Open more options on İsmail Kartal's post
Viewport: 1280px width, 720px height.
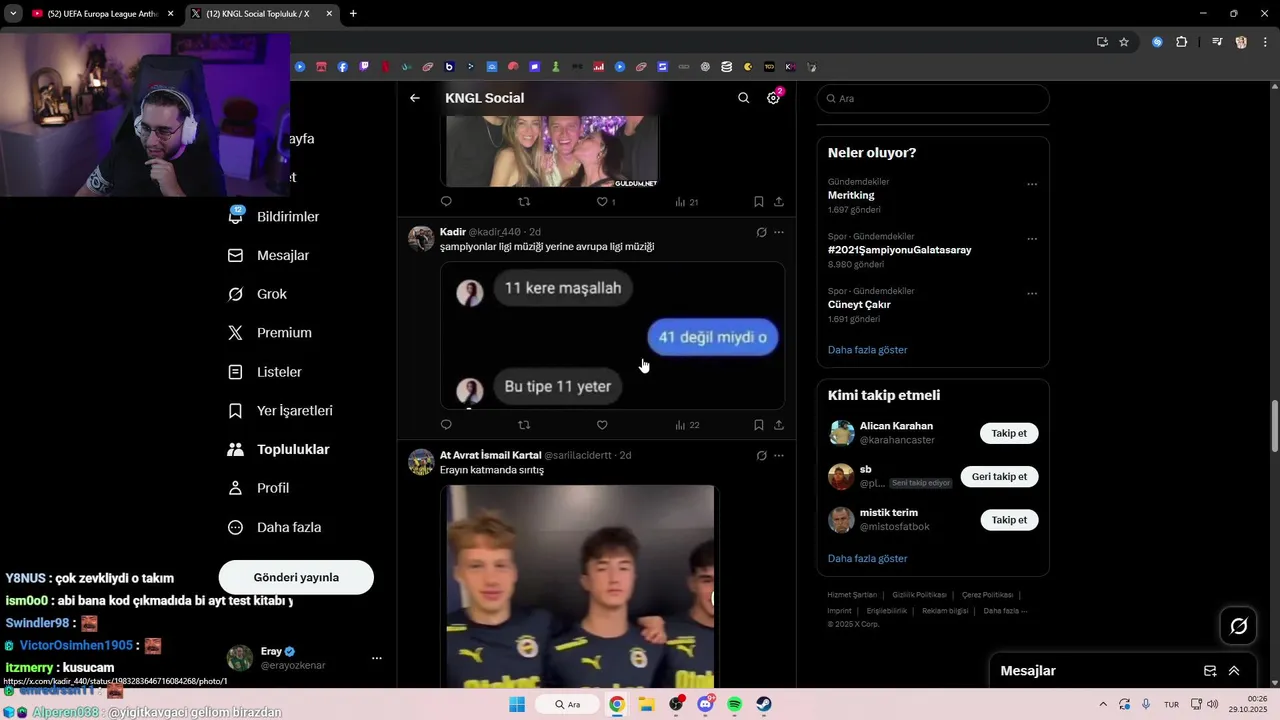779,455
